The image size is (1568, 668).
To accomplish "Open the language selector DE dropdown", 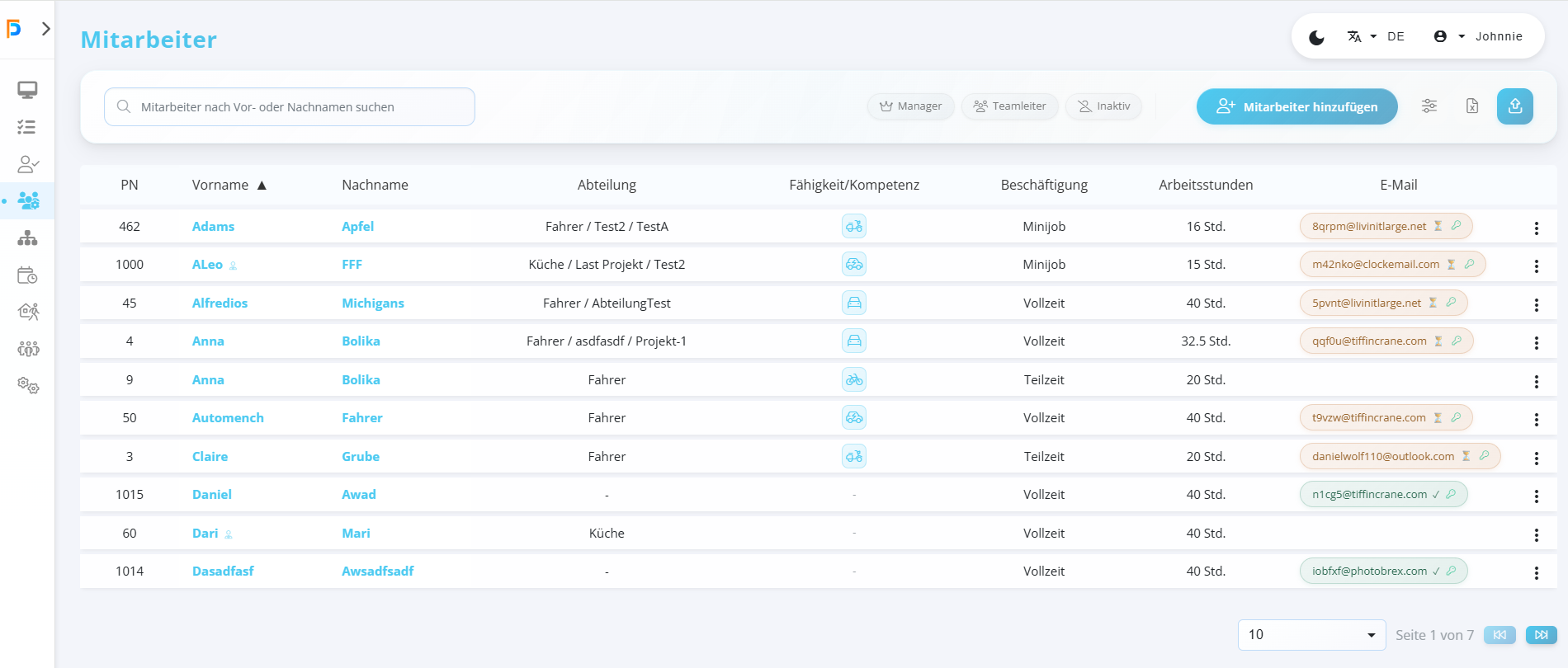I will tap(1376, 37).
